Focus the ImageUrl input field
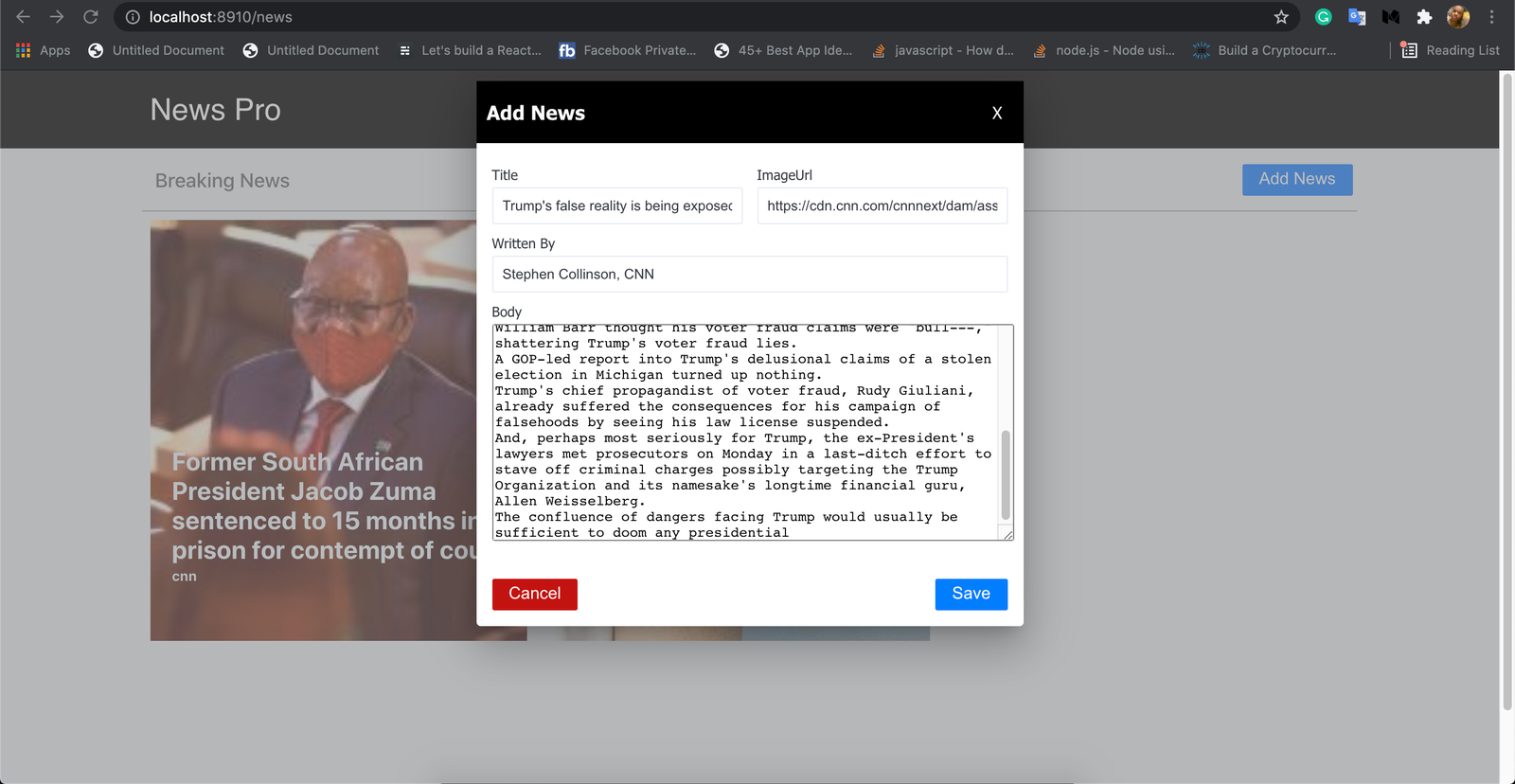 [882, 205]
